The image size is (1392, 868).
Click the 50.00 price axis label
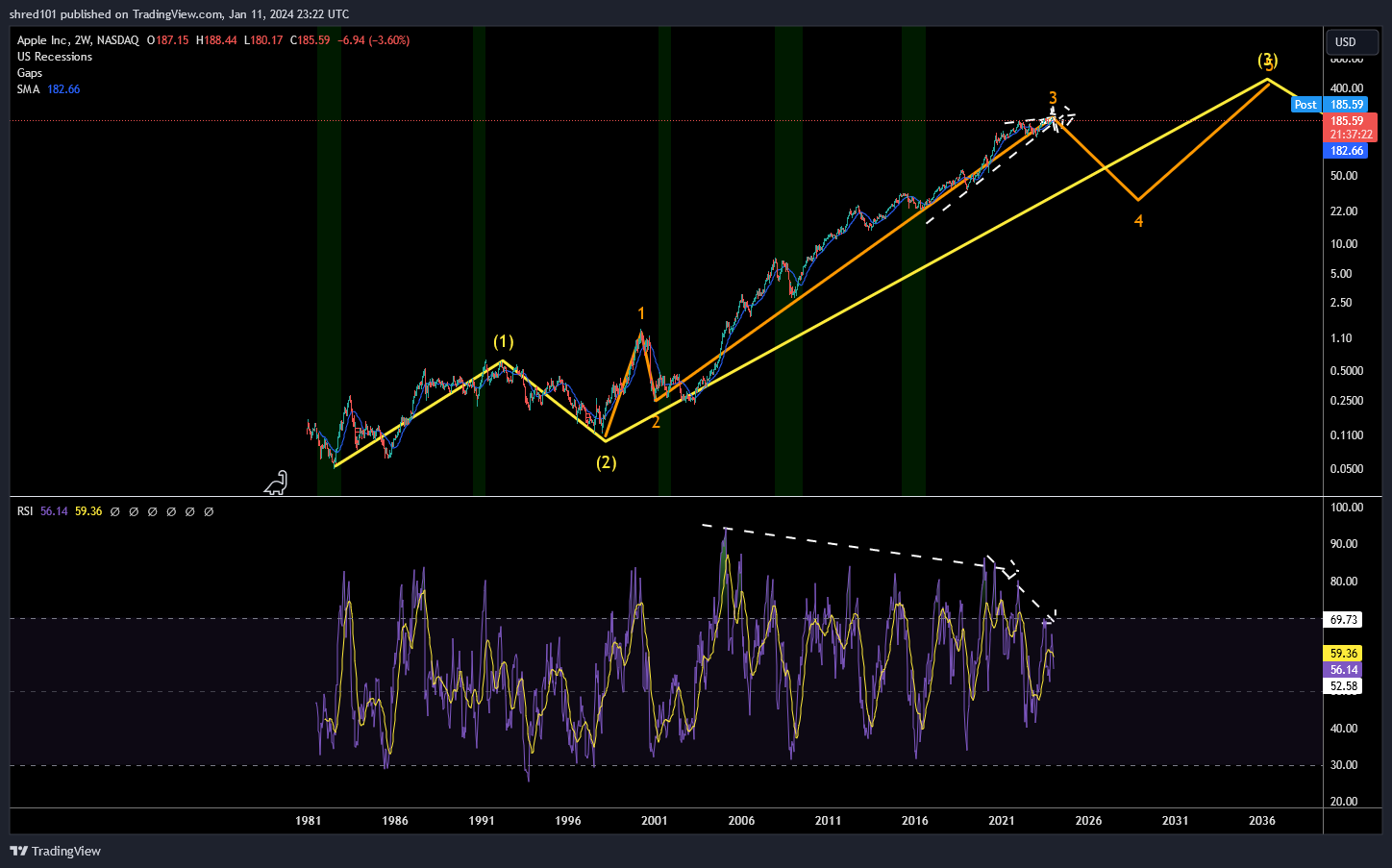(1344, 176)
